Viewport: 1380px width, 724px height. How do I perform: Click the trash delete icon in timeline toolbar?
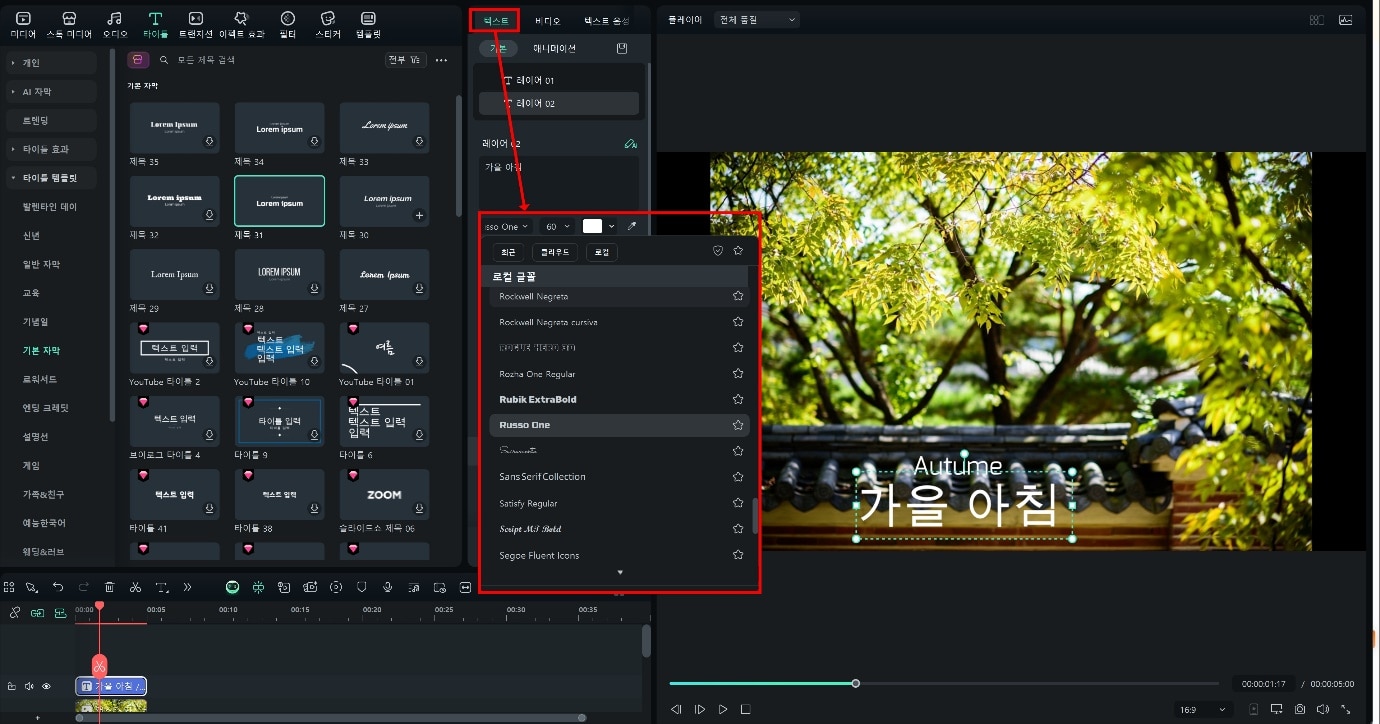coord(110,587)
